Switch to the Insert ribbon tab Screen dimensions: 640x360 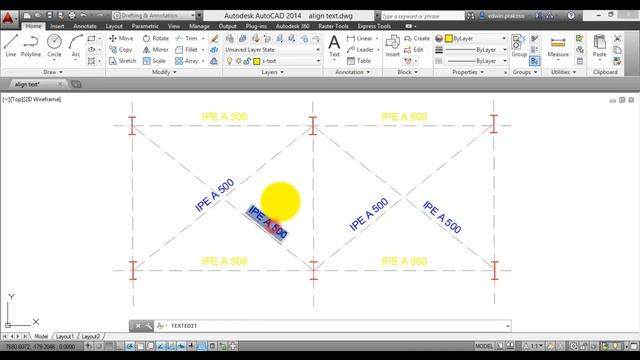coord(57,26)
